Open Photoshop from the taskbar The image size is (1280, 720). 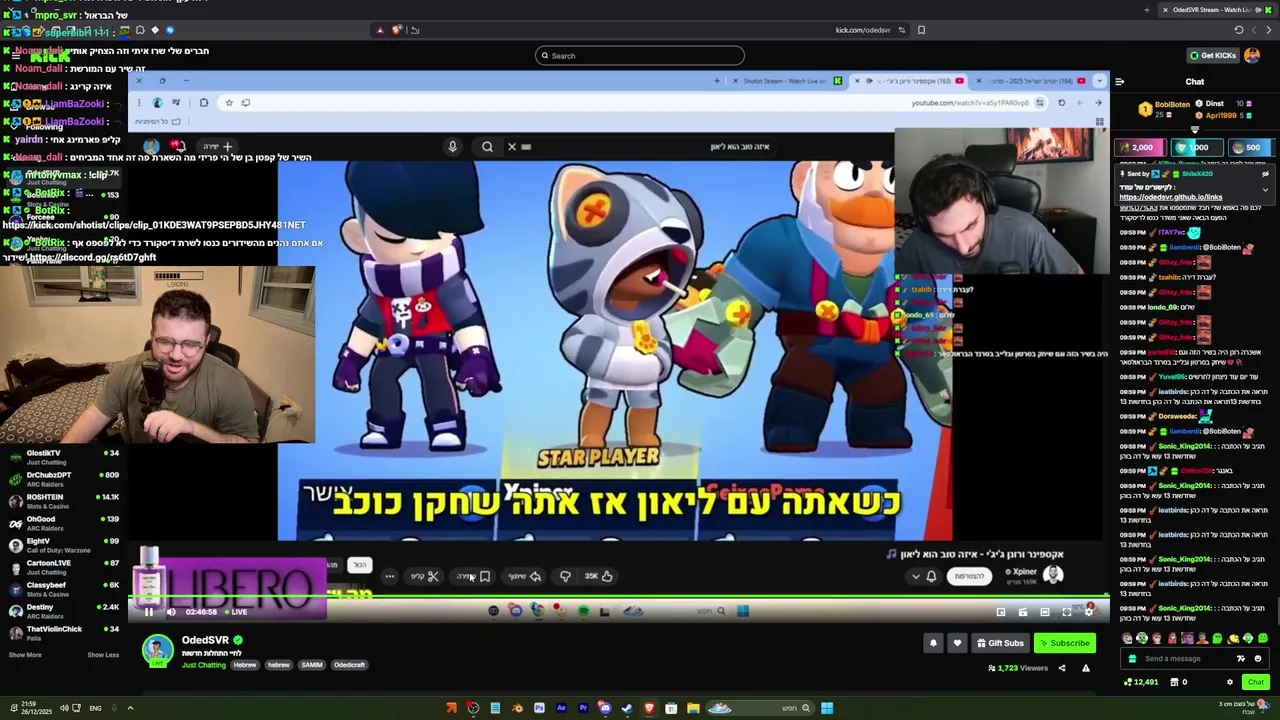[539, 708]
